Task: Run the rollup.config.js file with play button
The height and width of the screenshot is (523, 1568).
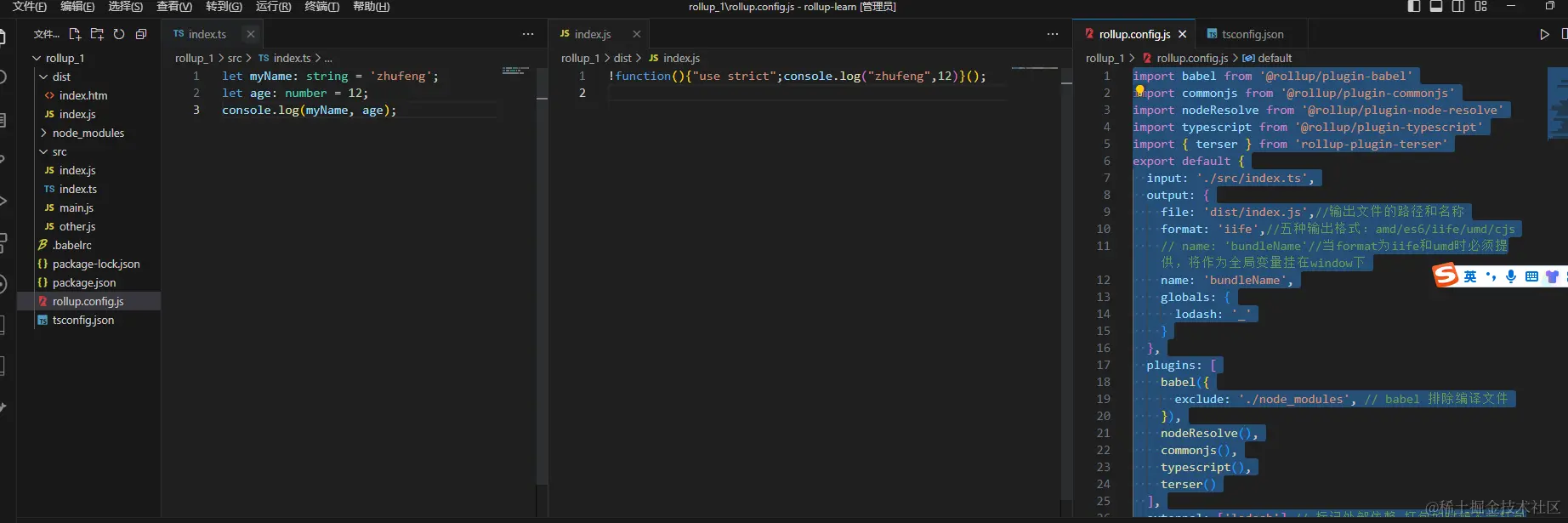Action: [x=1545, y=34]
